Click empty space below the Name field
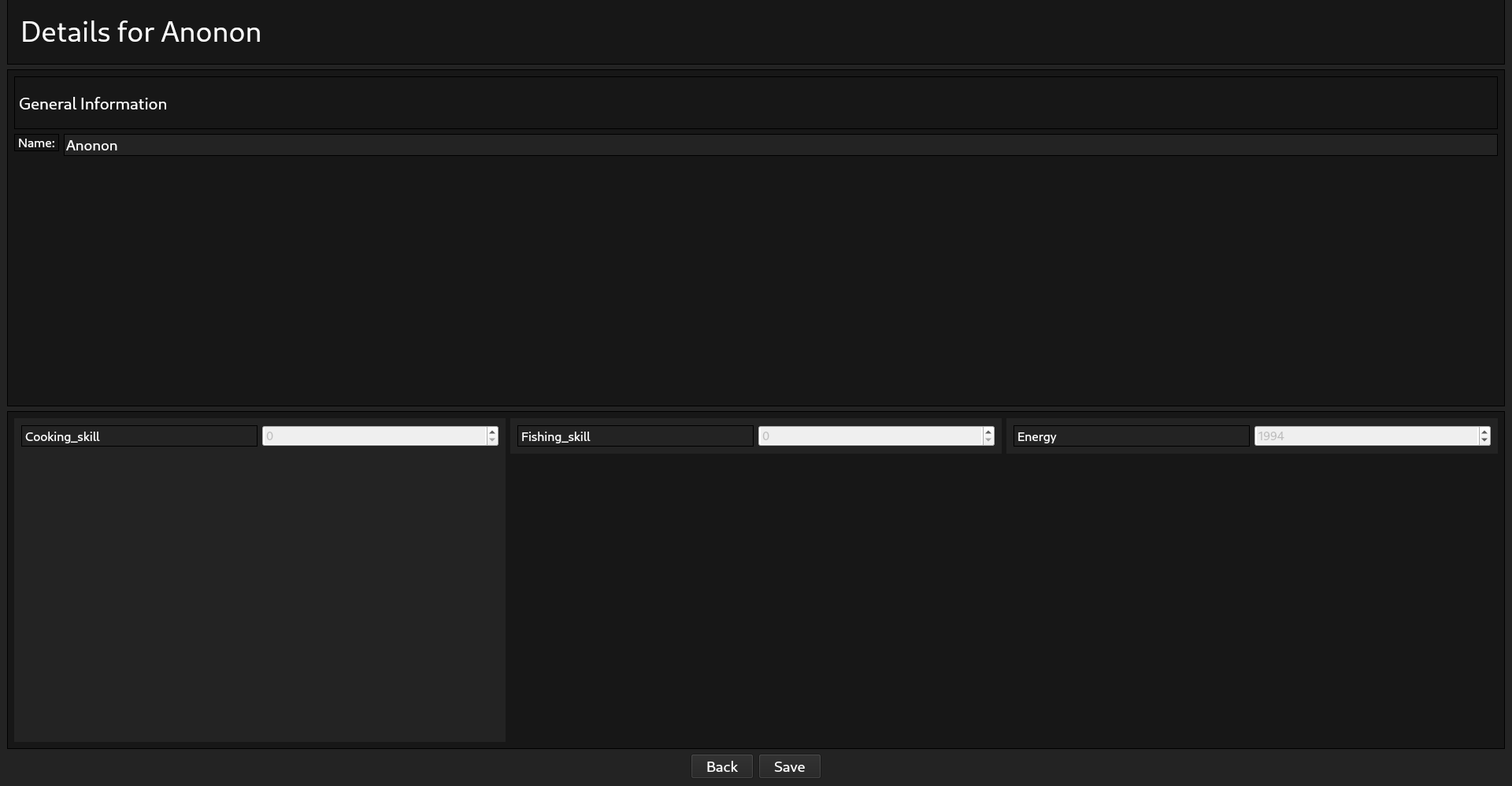 click(756, 276)
